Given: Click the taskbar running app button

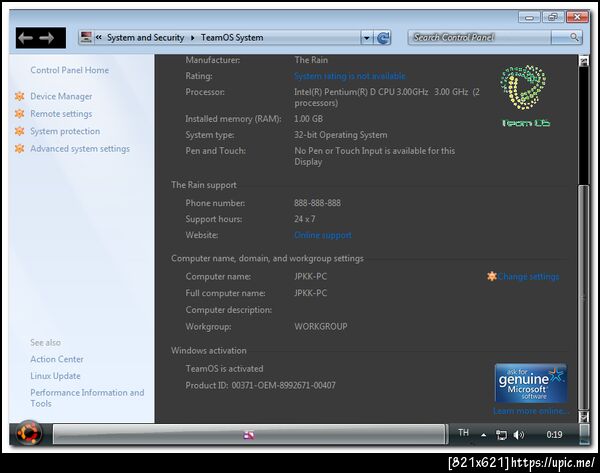Looking at the screenshot, I should click(249, 435).
